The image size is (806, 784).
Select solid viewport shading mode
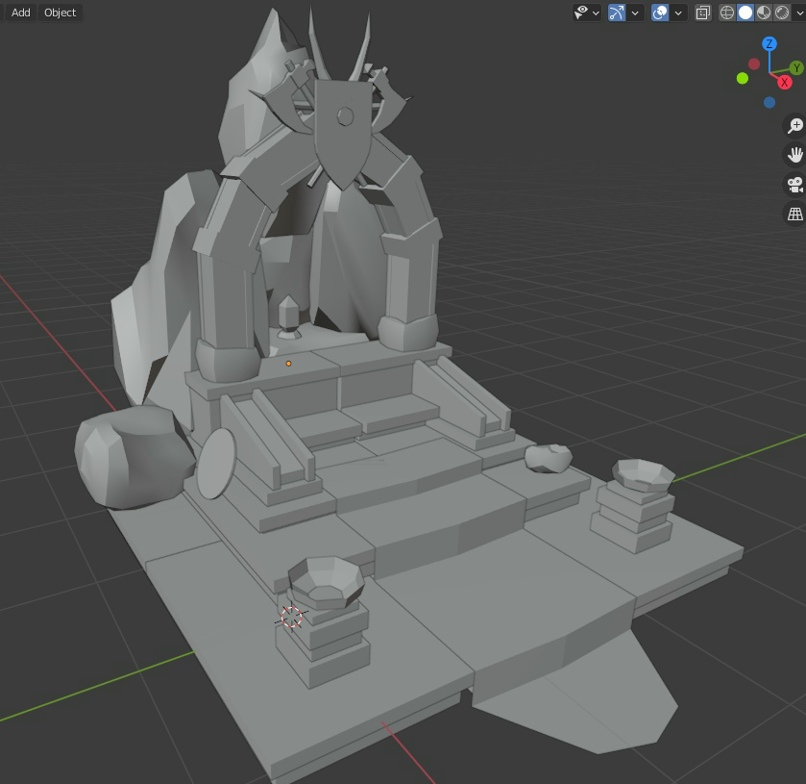(745, 12)
